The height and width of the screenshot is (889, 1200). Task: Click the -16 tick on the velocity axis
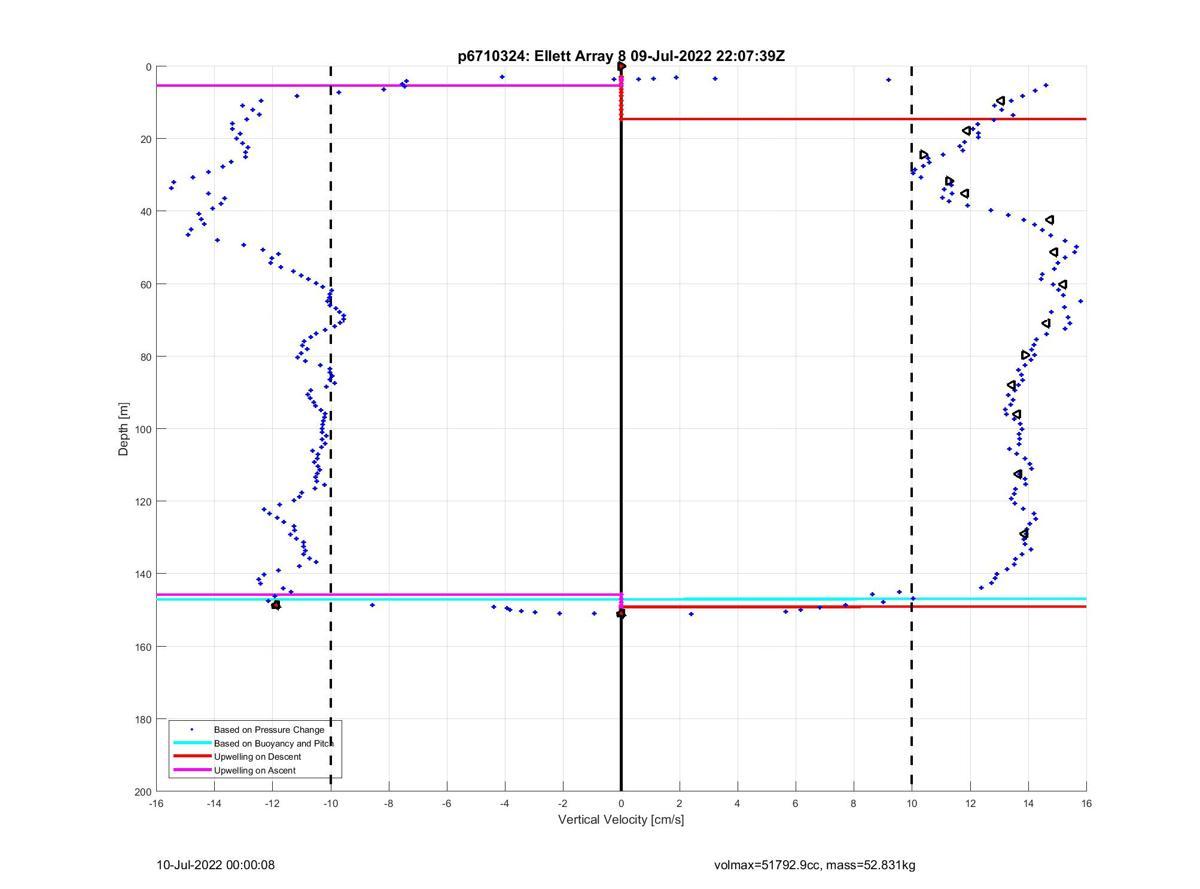pyautogui.click(x=156, y=803)
